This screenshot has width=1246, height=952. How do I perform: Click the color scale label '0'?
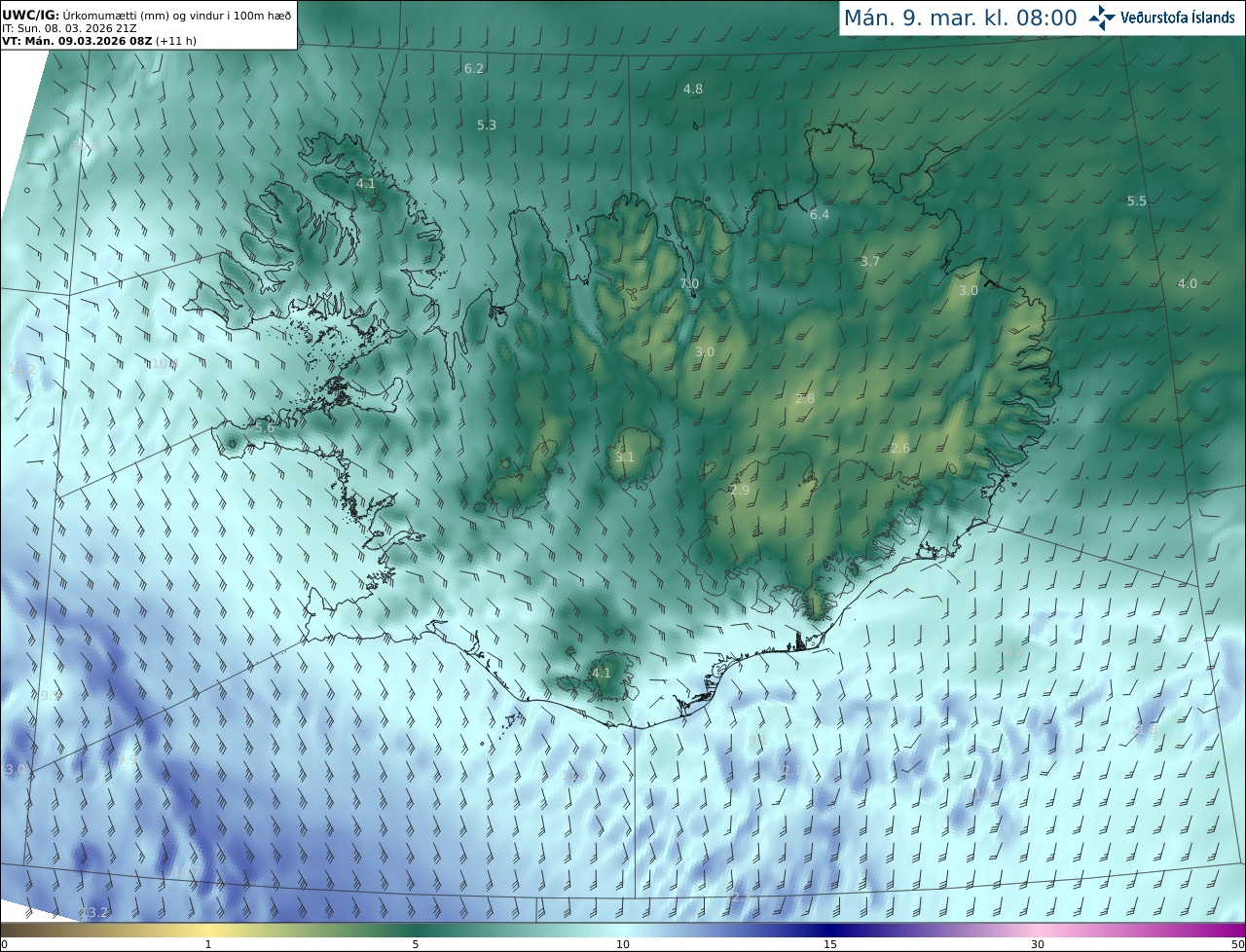point(4,944)
